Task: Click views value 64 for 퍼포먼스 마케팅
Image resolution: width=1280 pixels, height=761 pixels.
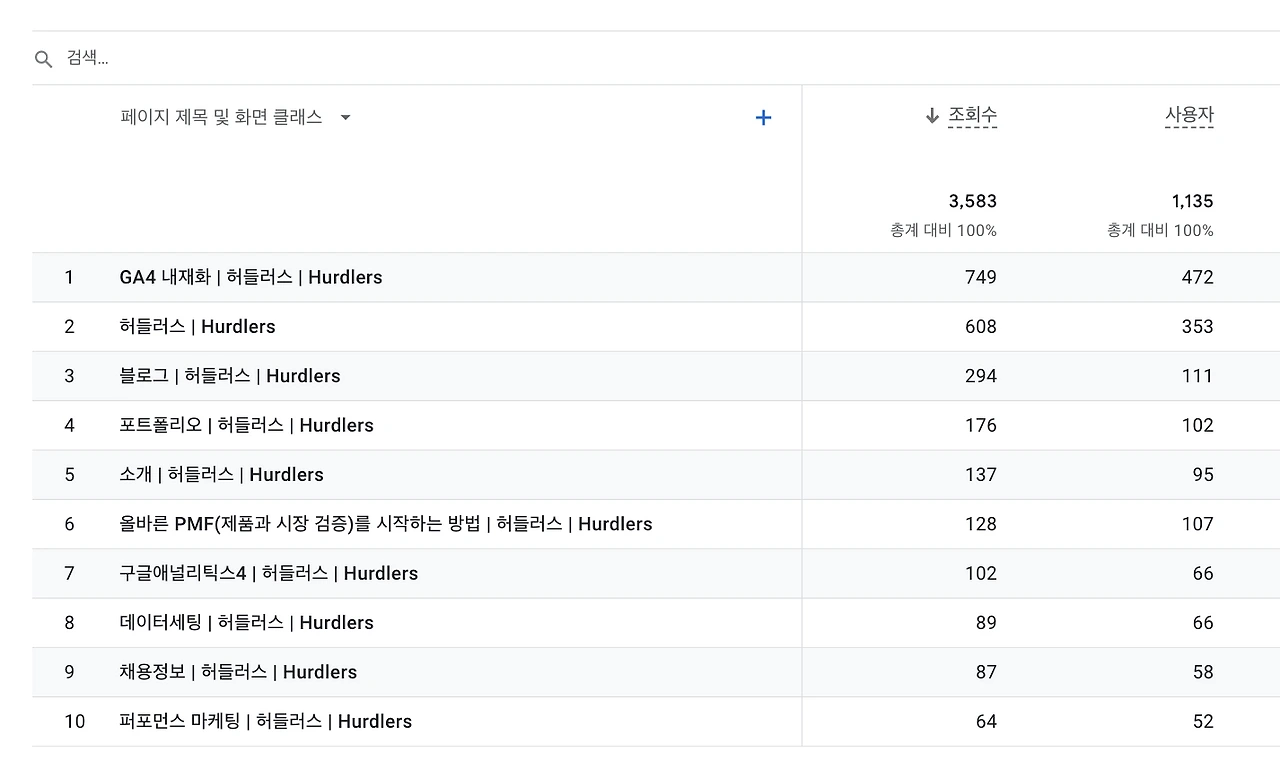Action: pyautogui.click(x=986, y=721)
